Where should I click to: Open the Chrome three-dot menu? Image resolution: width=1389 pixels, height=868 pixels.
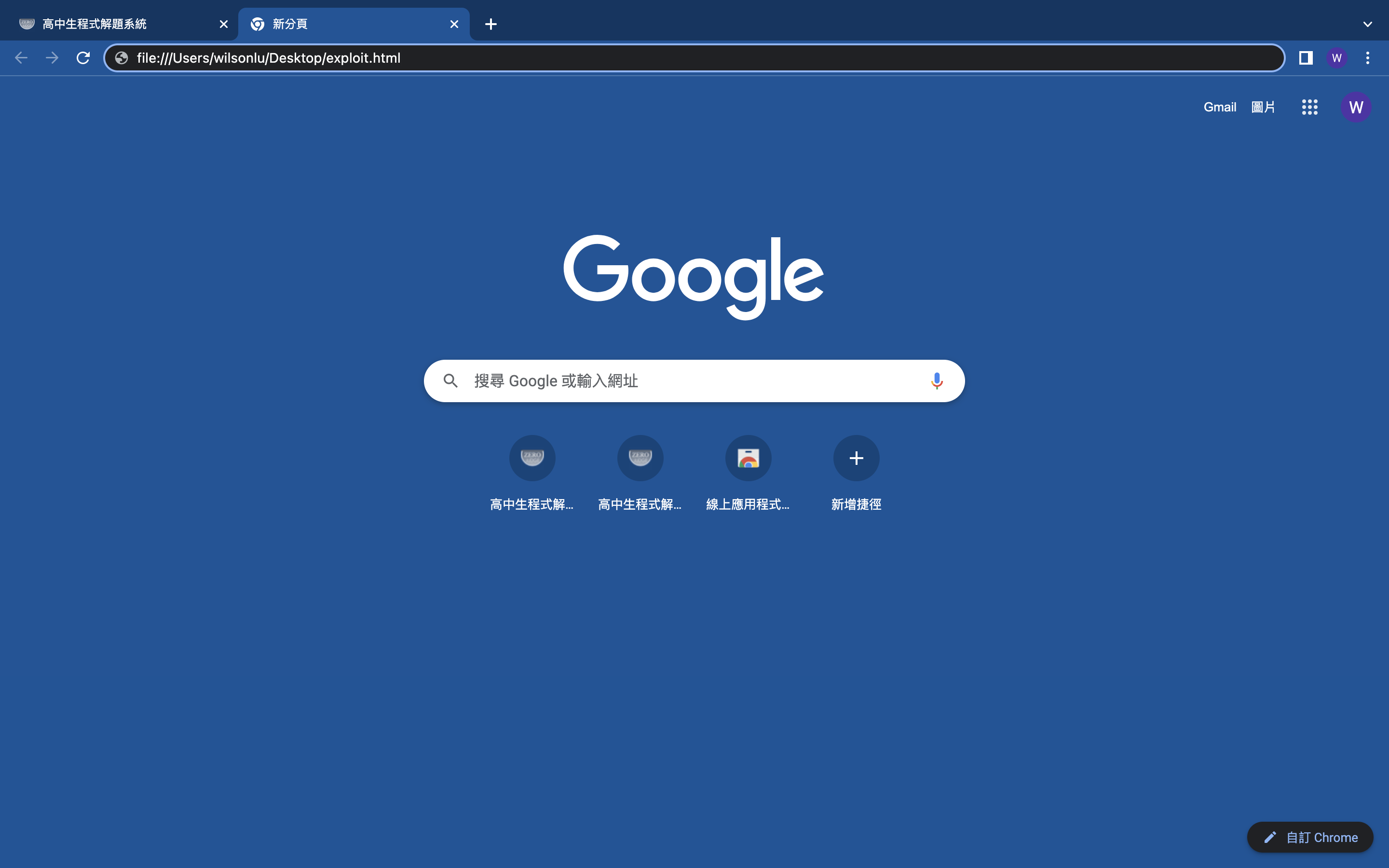click(x=1368, y=58)
